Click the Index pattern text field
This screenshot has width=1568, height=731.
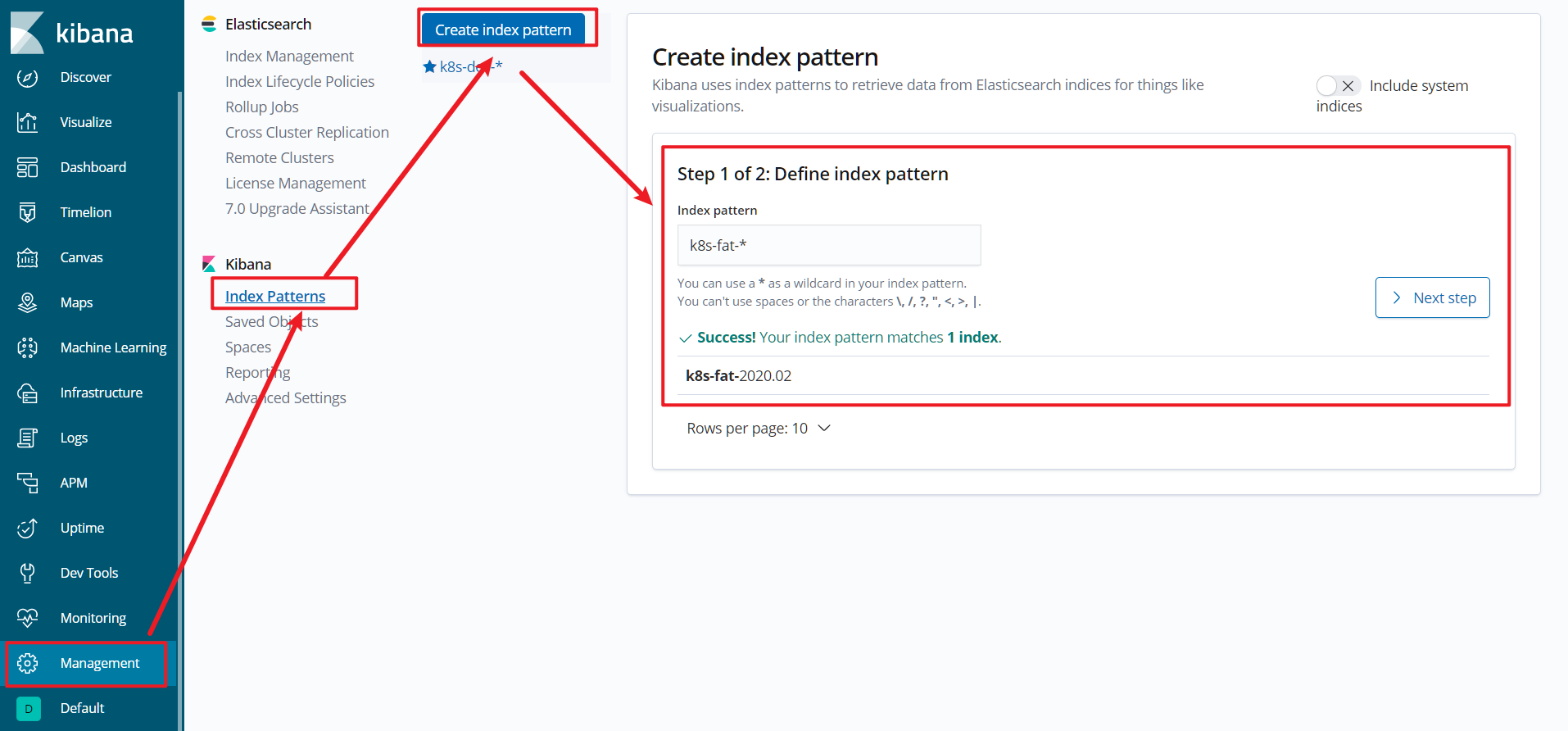pos(828,246)
